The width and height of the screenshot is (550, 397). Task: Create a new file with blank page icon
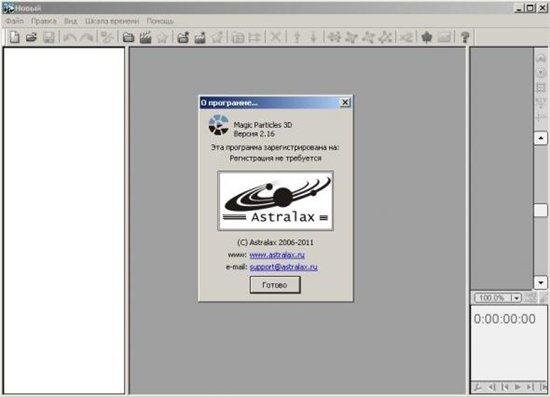pos(14,37)
